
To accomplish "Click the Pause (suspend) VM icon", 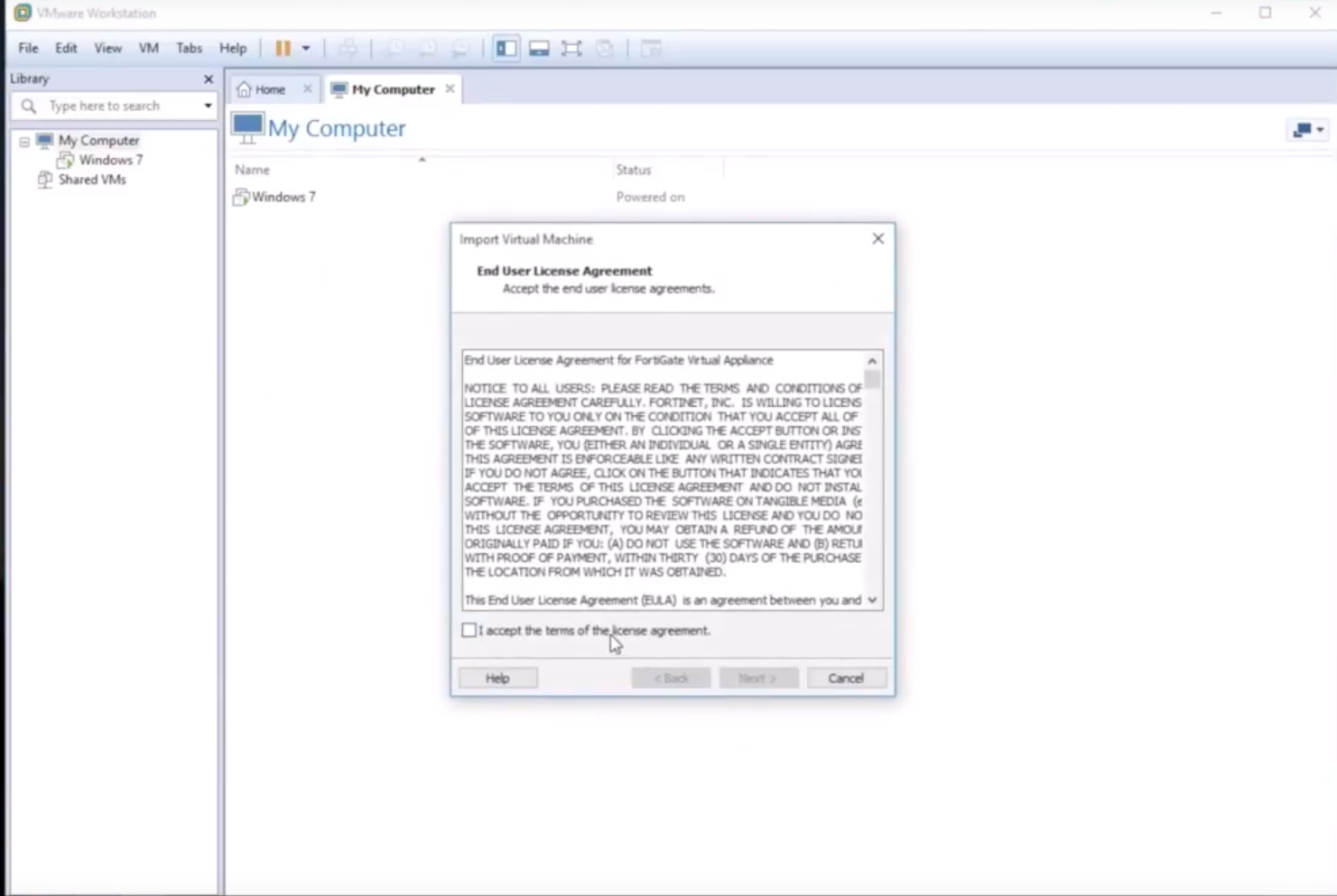I will 283,49.
